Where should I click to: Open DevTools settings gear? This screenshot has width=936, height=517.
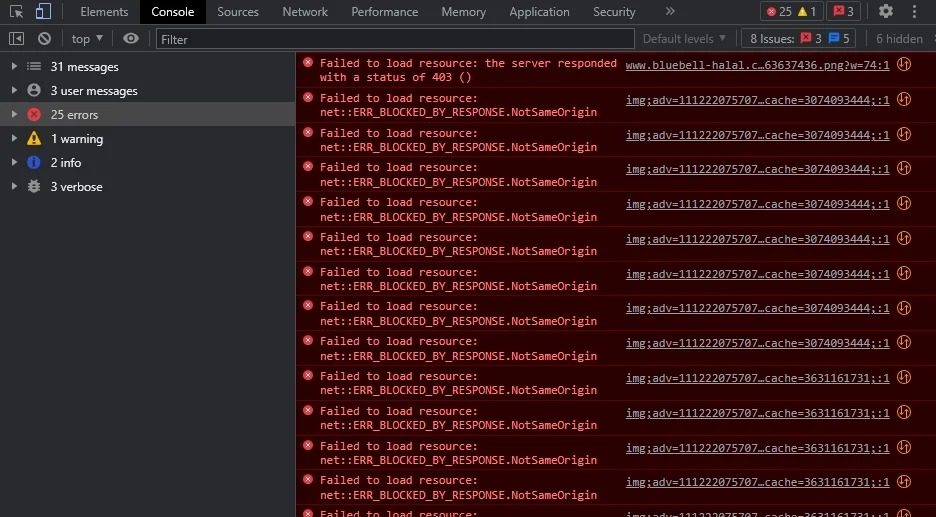point(886,11)
